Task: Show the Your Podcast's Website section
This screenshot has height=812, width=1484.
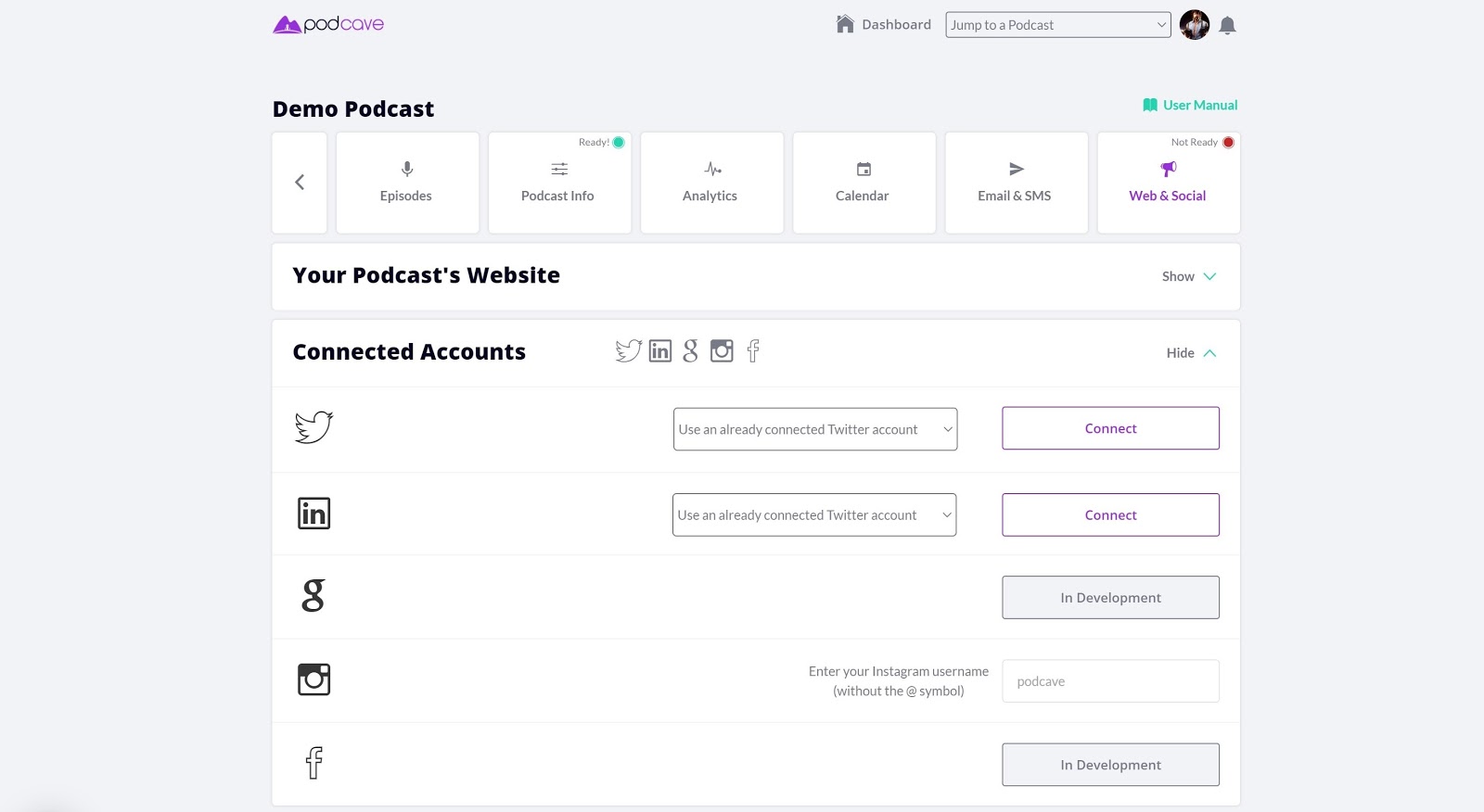Action: pos(1188,276)
